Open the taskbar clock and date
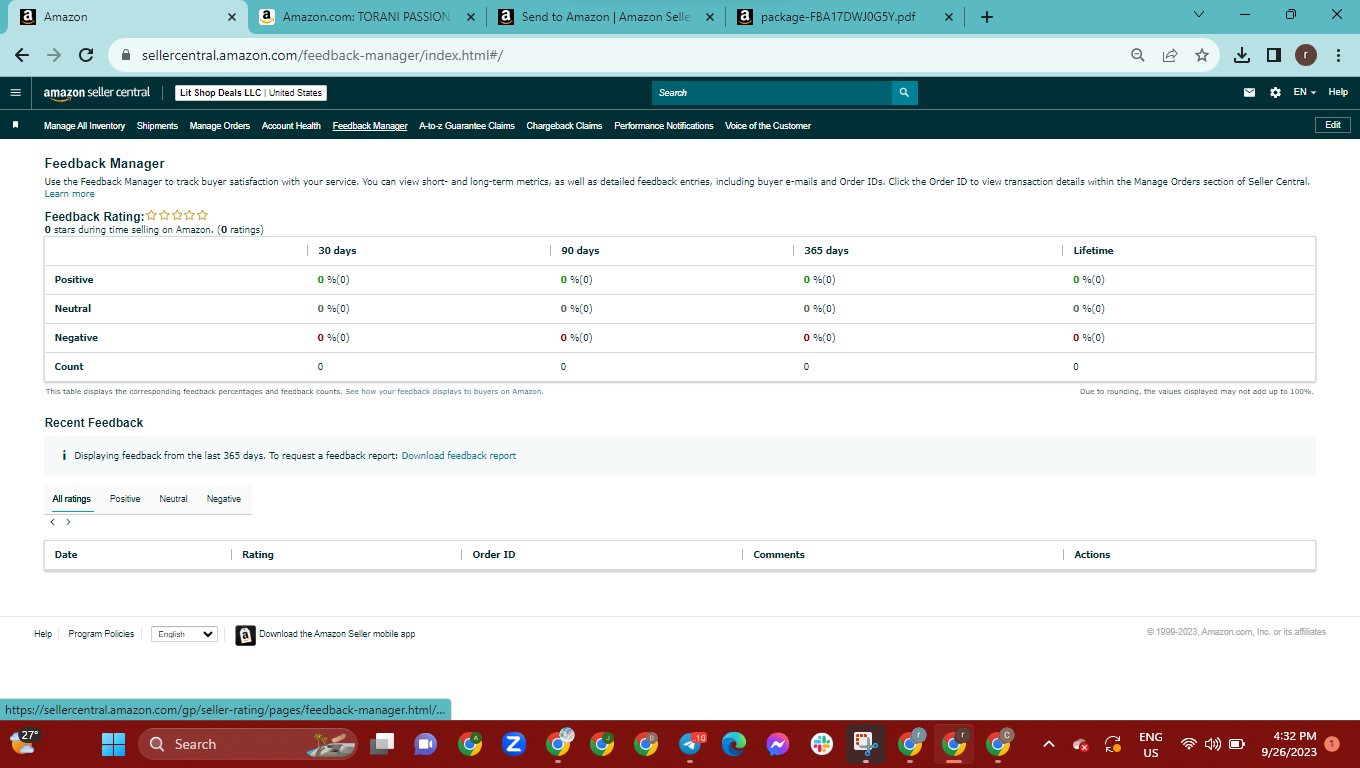Viewport: 1360px width, 768px height. coord(1288,744)
